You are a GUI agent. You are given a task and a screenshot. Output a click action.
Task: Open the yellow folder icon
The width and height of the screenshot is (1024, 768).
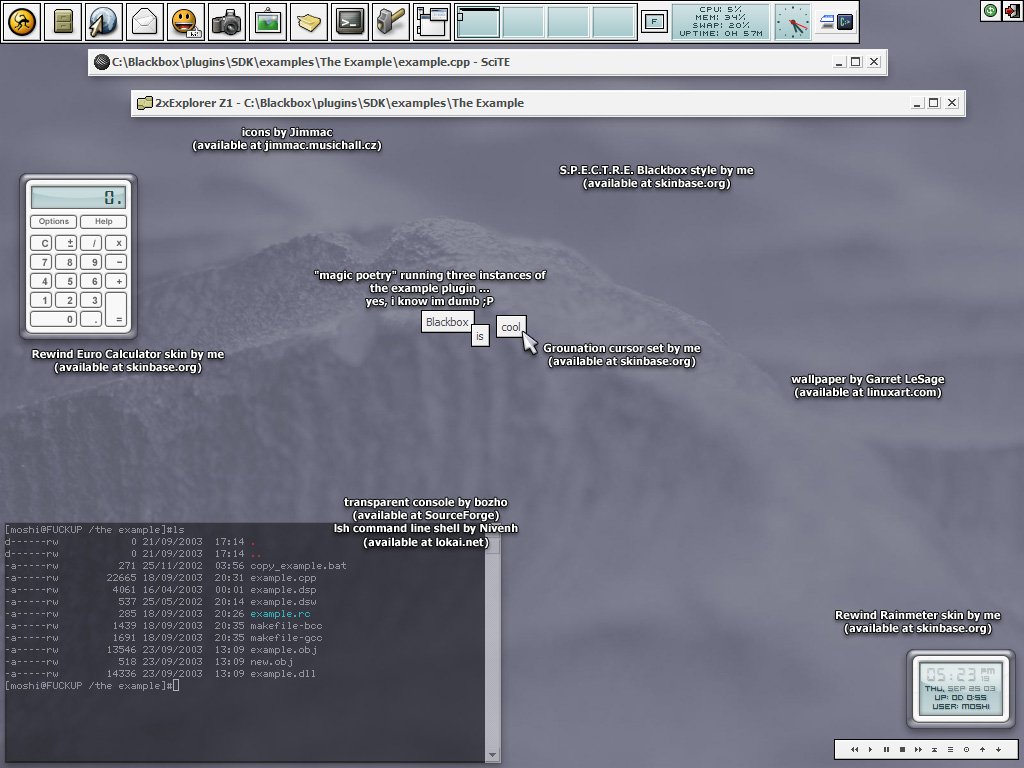click(309, 22)
